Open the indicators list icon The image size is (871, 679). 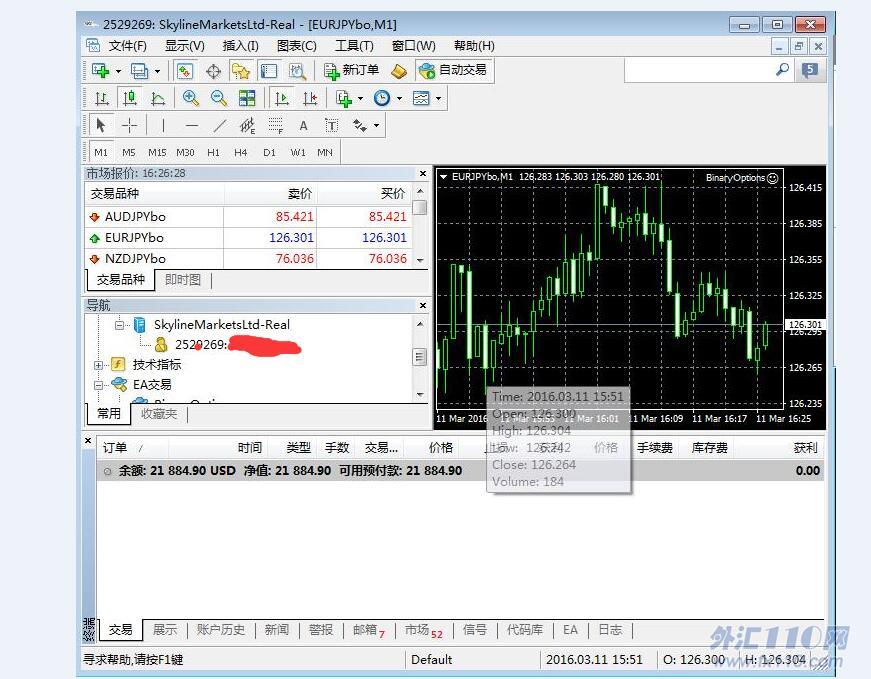(343, 99)
